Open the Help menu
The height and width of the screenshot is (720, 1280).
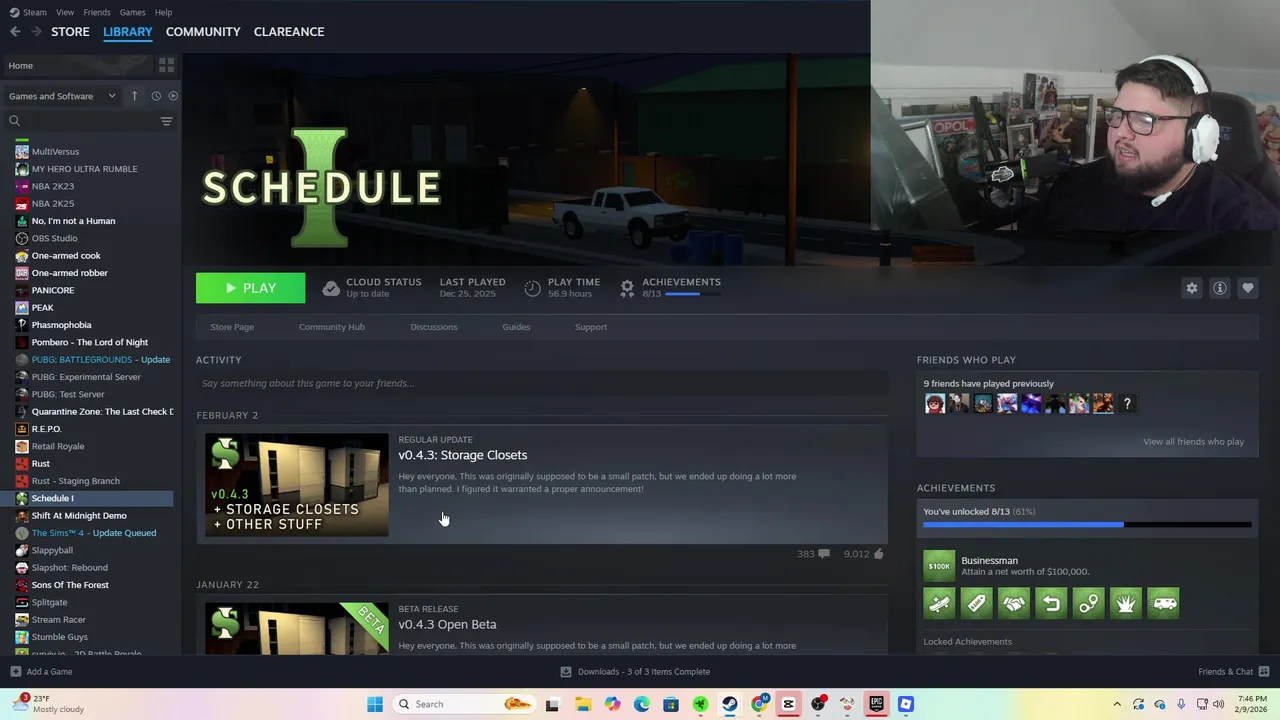click(x=163, y=12)
